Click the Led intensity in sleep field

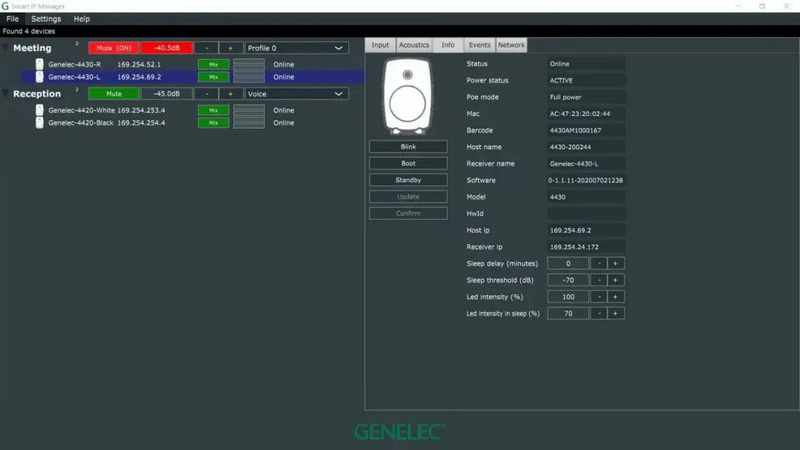pos(568,313)
